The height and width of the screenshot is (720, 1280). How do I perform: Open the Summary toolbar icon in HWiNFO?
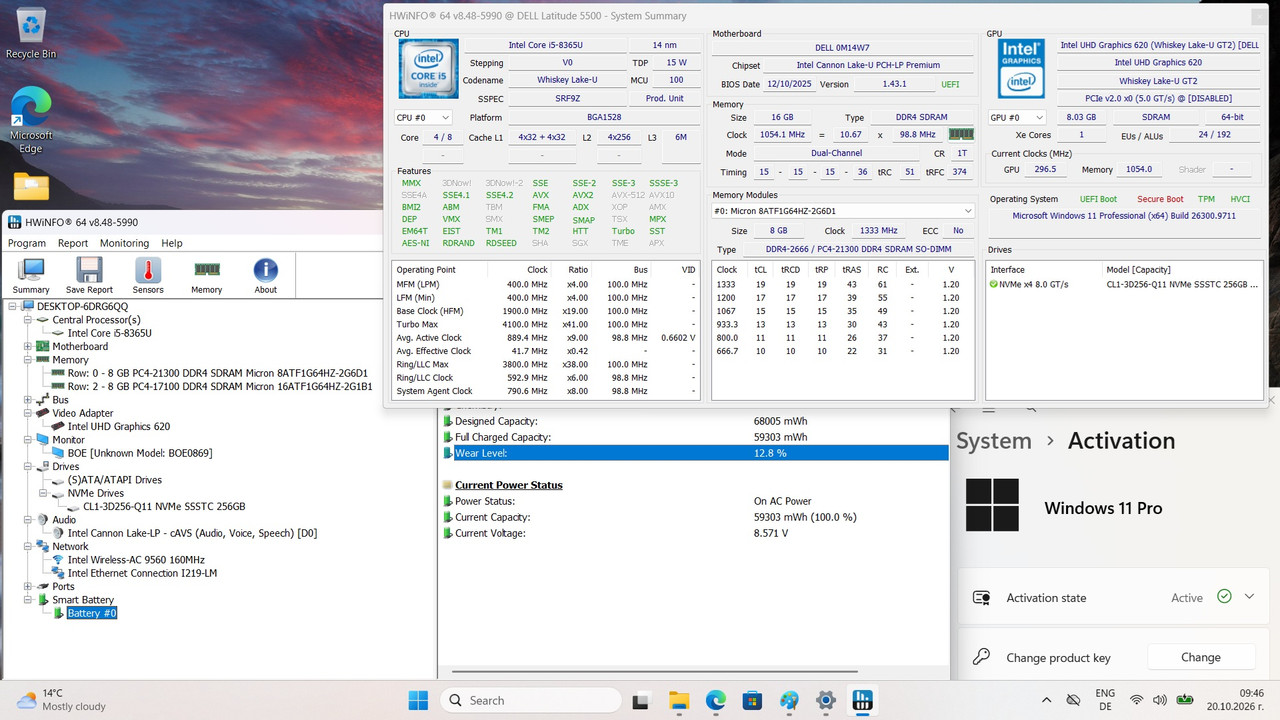[31, 276]
